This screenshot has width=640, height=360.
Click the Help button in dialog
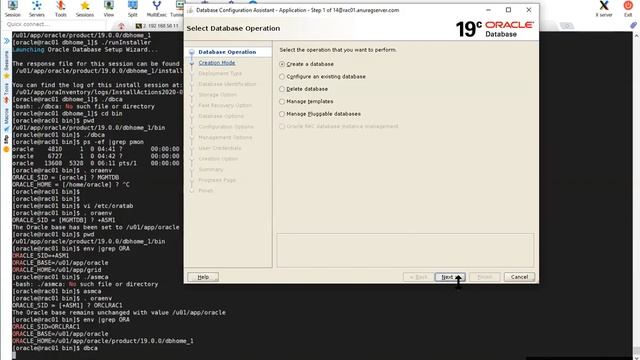coord(203,277)
